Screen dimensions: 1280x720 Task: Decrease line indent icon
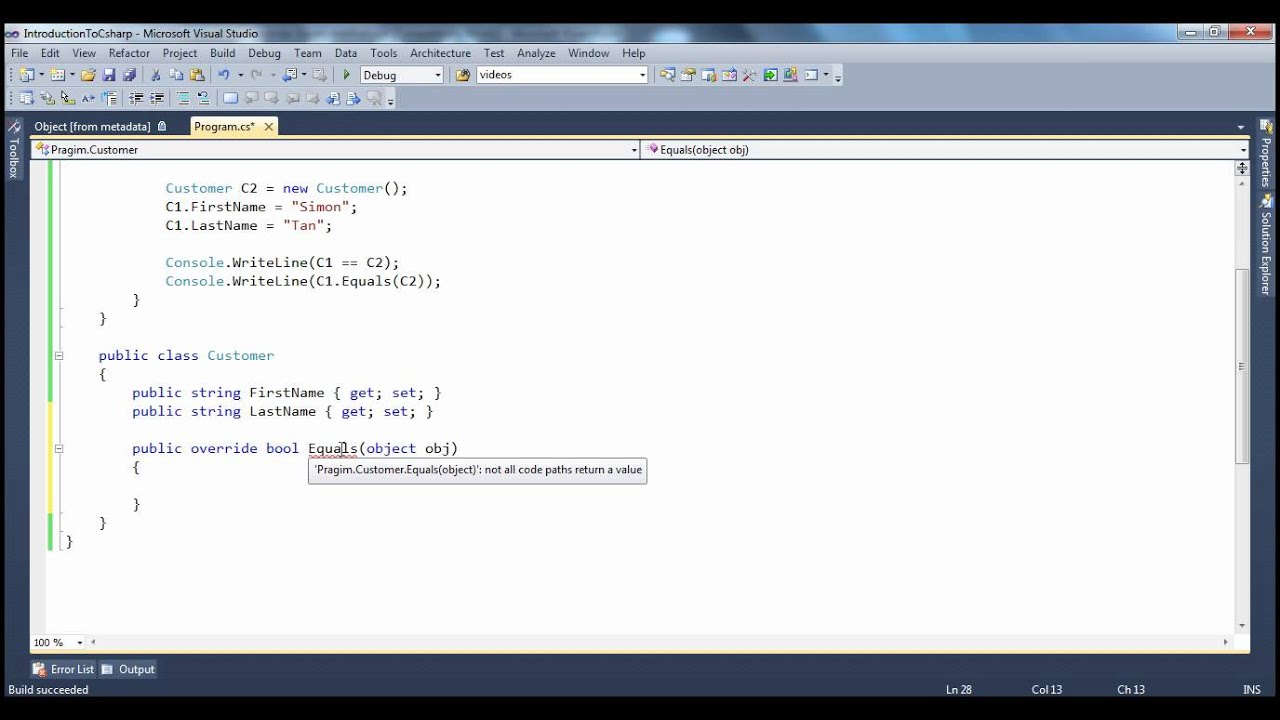[x=136, y=98]
